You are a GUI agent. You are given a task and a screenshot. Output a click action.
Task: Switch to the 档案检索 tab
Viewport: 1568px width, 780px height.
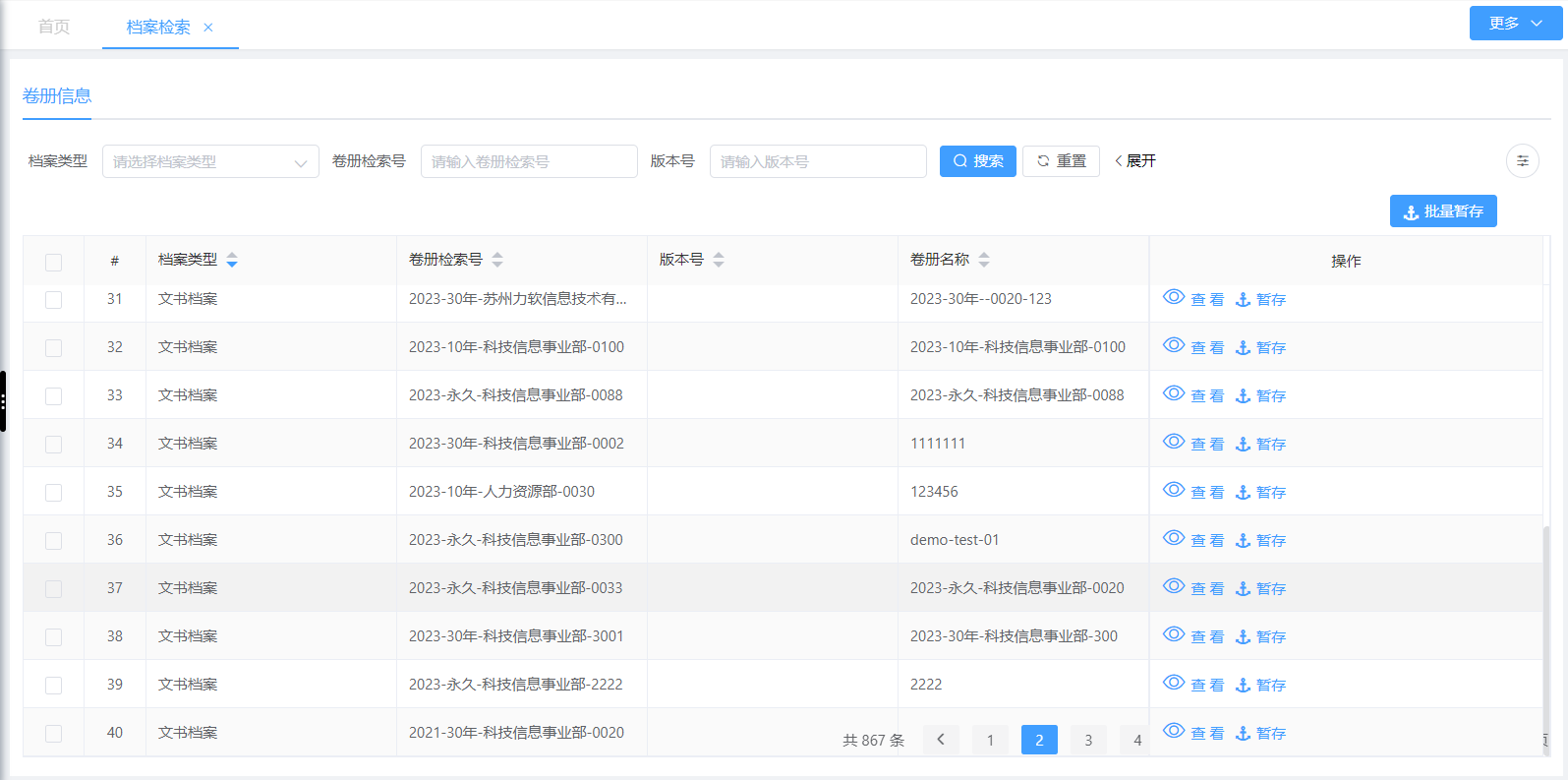coord(158,27)
